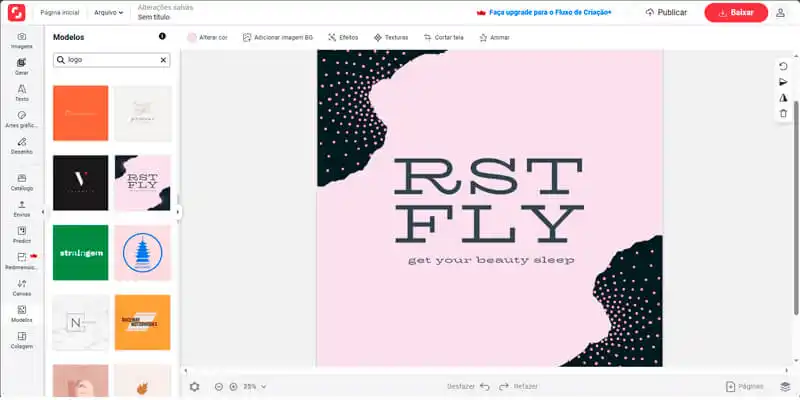
Task: Click Faça upgrade para o Fluxo de Criação+
Action: [544, 13]
